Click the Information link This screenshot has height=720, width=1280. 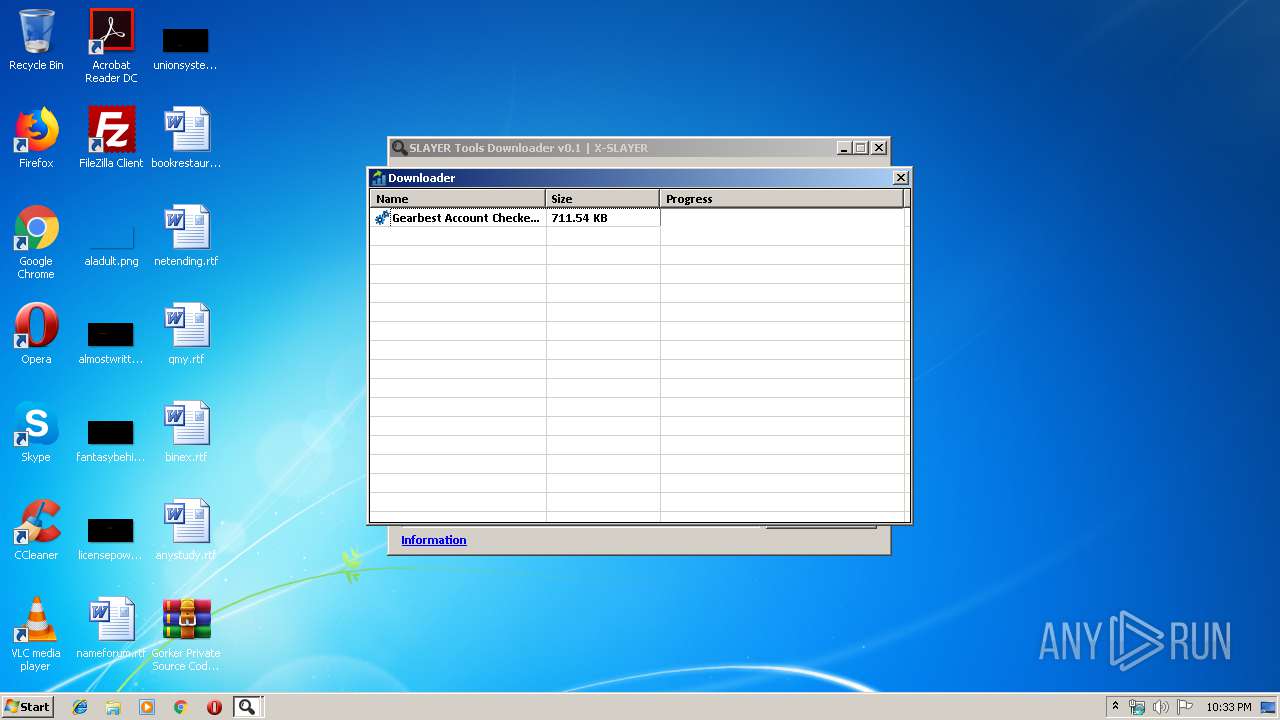(x=434, y=540)
